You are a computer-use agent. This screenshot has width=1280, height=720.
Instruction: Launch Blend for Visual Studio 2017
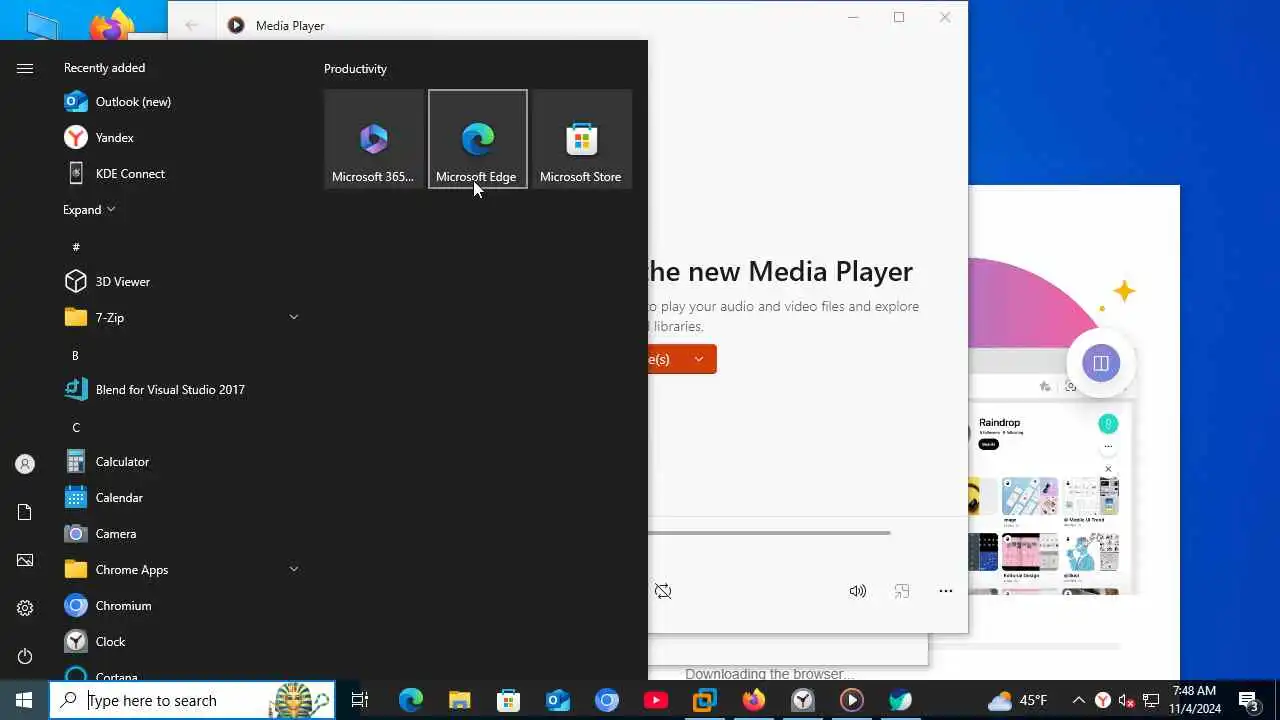180,390
